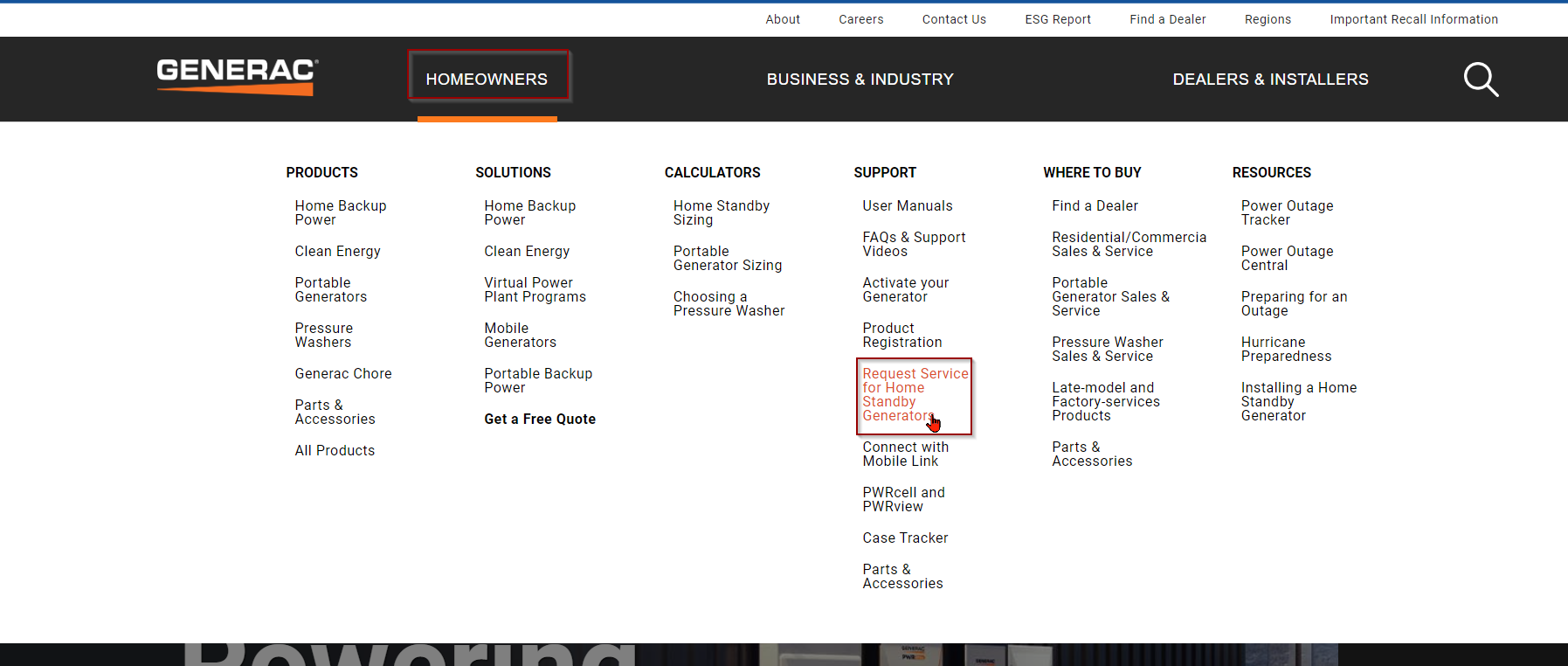Click Find a Dealer under Where to Buy
This screenshot has height=666, width=1568.
click(x=1095, y=205)
